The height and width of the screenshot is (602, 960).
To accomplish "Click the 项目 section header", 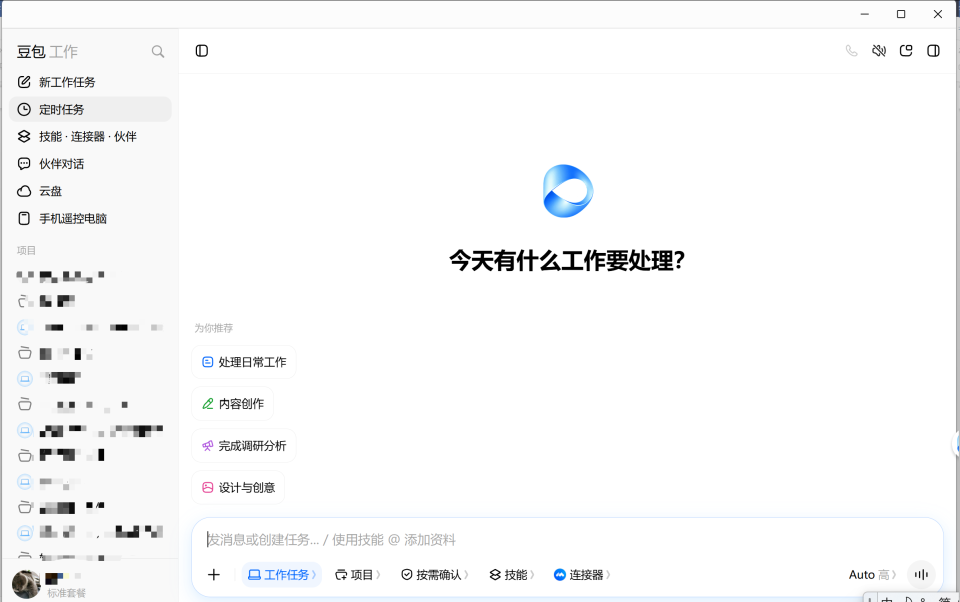I will 26,250.
